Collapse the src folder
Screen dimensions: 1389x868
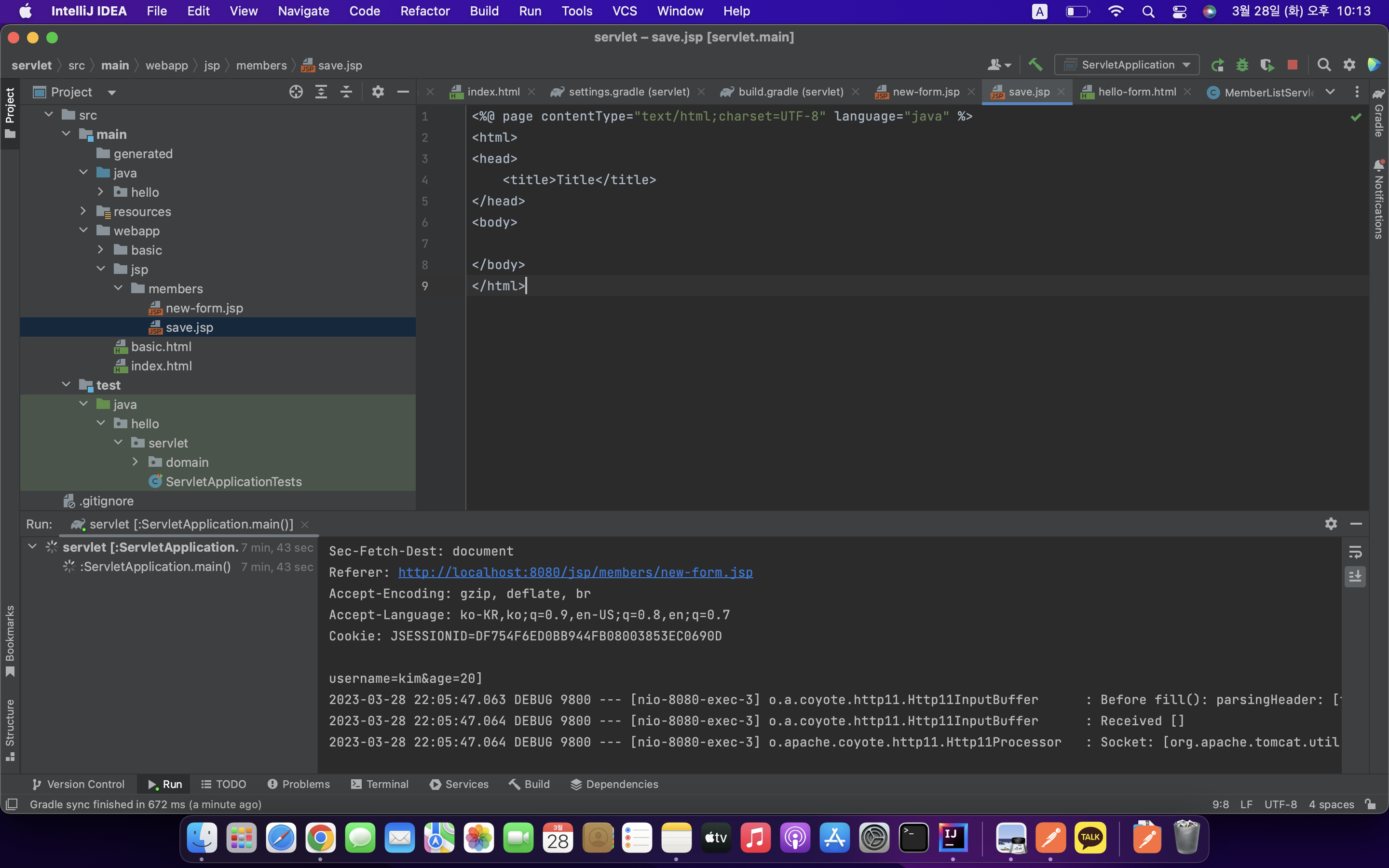click(x=49, y=115)
